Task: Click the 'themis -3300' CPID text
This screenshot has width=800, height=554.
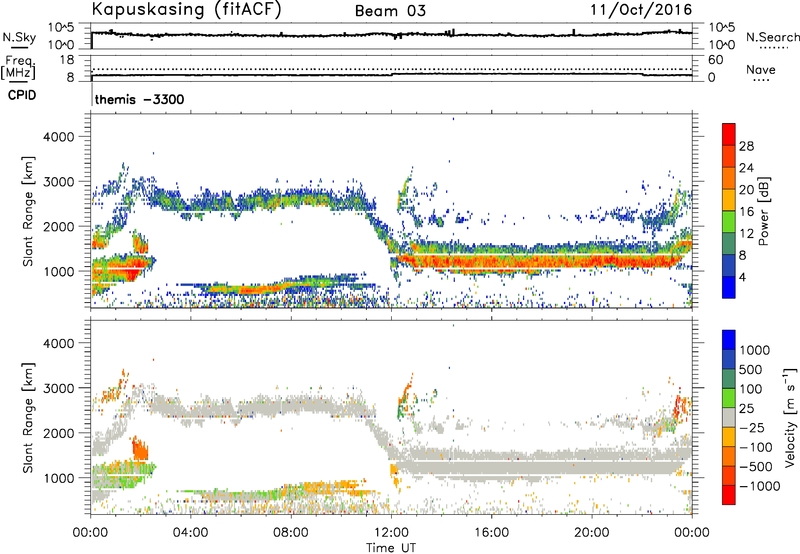Action: 139,99
